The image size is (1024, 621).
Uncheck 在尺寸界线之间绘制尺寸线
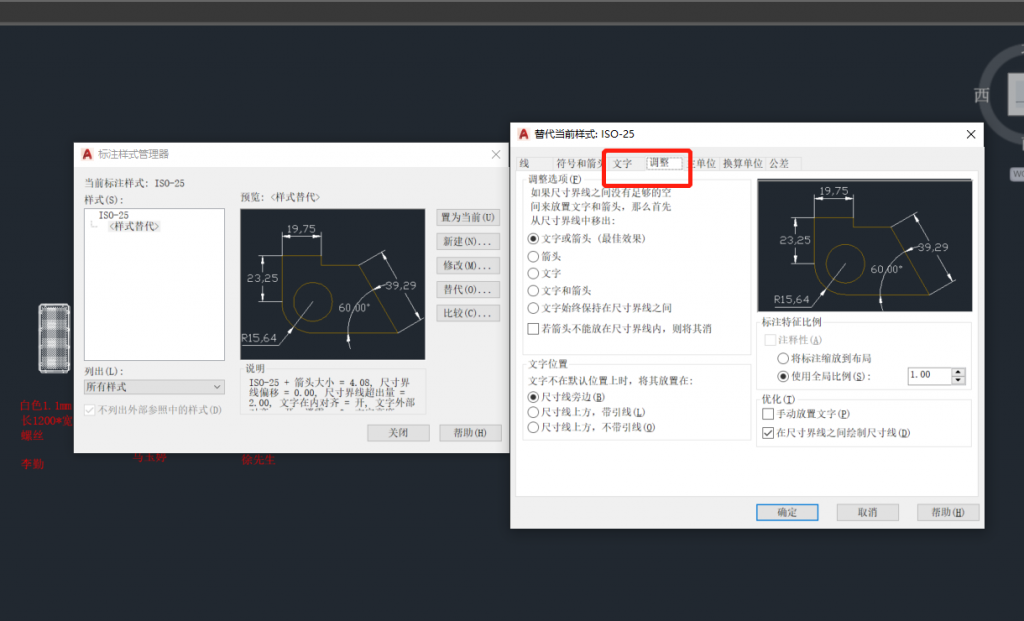768,433
